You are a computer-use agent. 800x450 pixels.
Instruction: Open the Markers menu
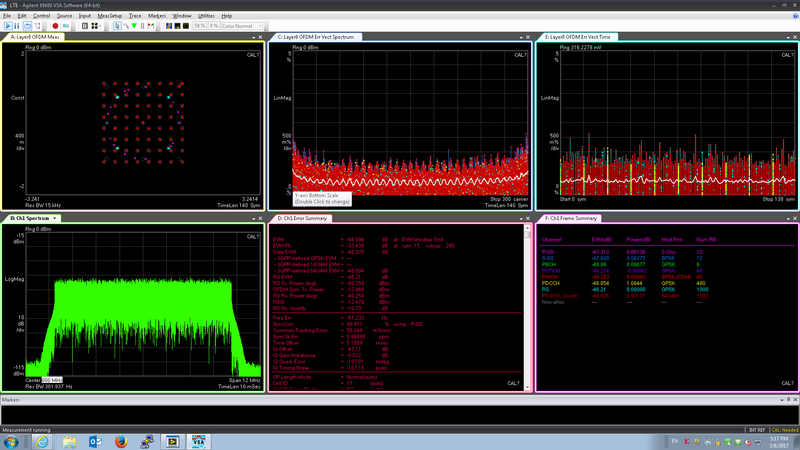coord(156,16)
